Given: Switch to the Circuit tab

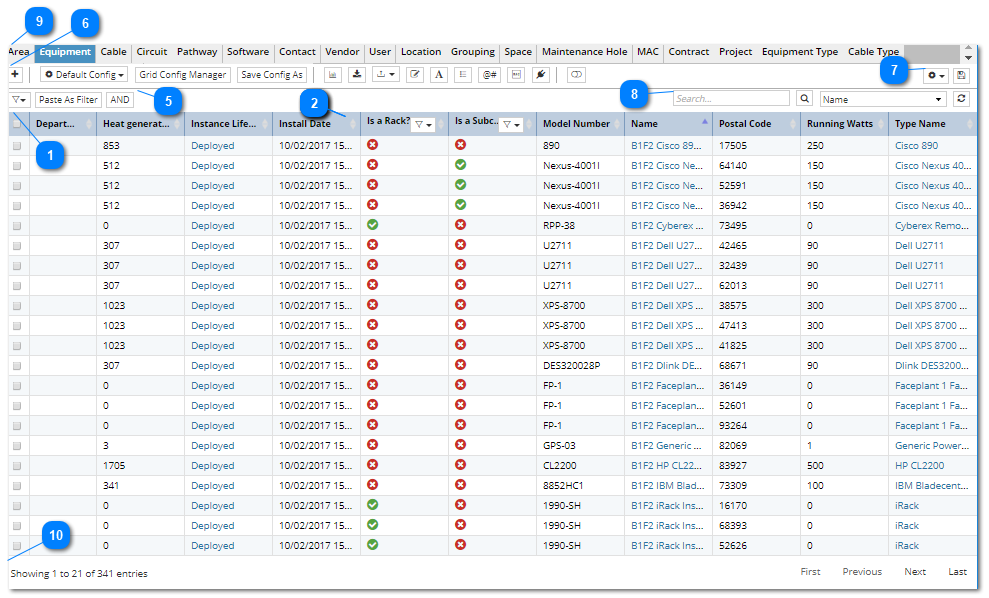Looking at the screenshot, I should (152, 52).
